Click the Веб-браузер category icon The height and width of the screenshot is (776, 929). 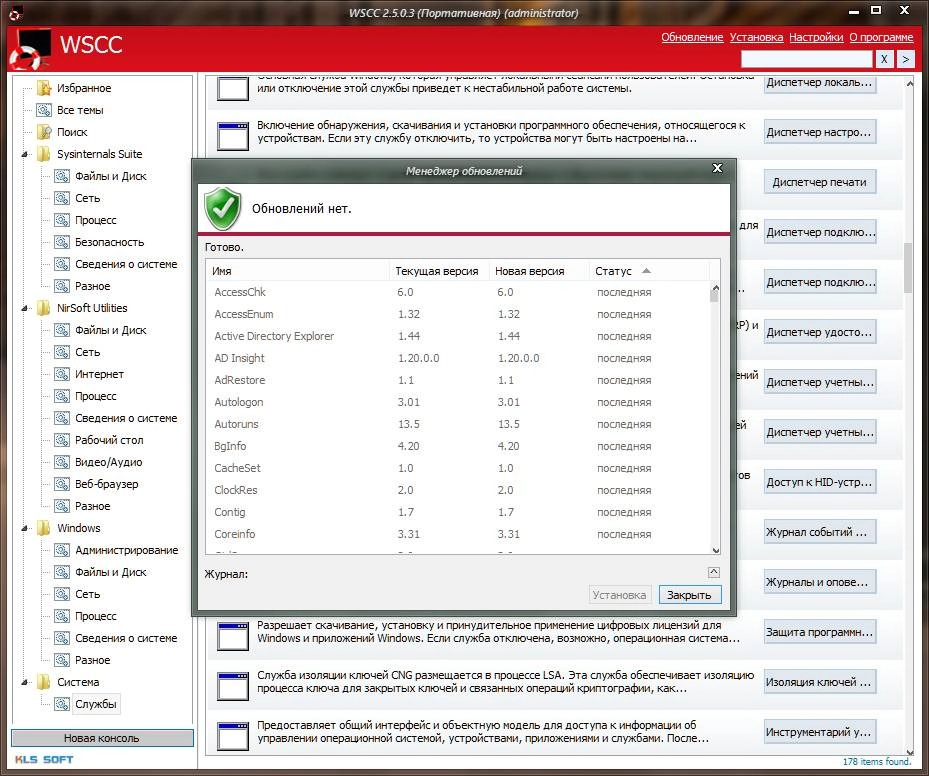coord(62,484)
